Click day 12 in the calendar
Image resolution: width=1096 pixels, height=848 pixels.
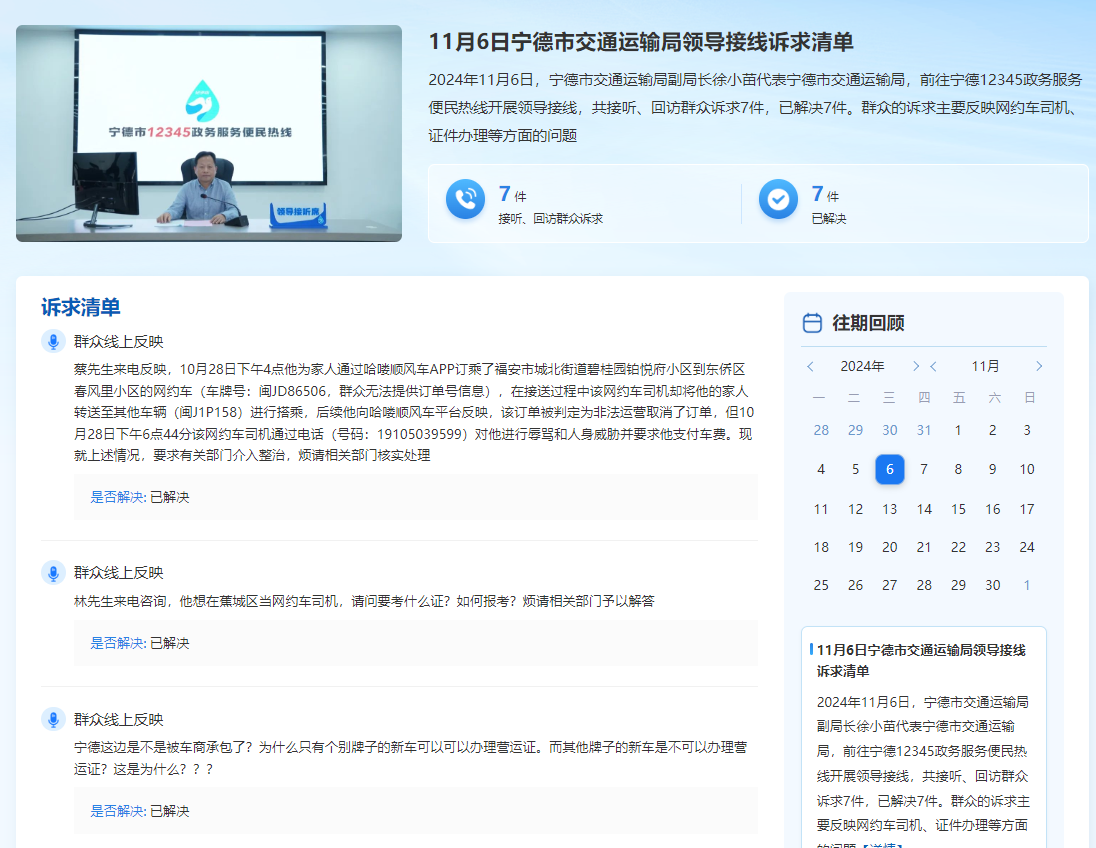tap(856, 509)
